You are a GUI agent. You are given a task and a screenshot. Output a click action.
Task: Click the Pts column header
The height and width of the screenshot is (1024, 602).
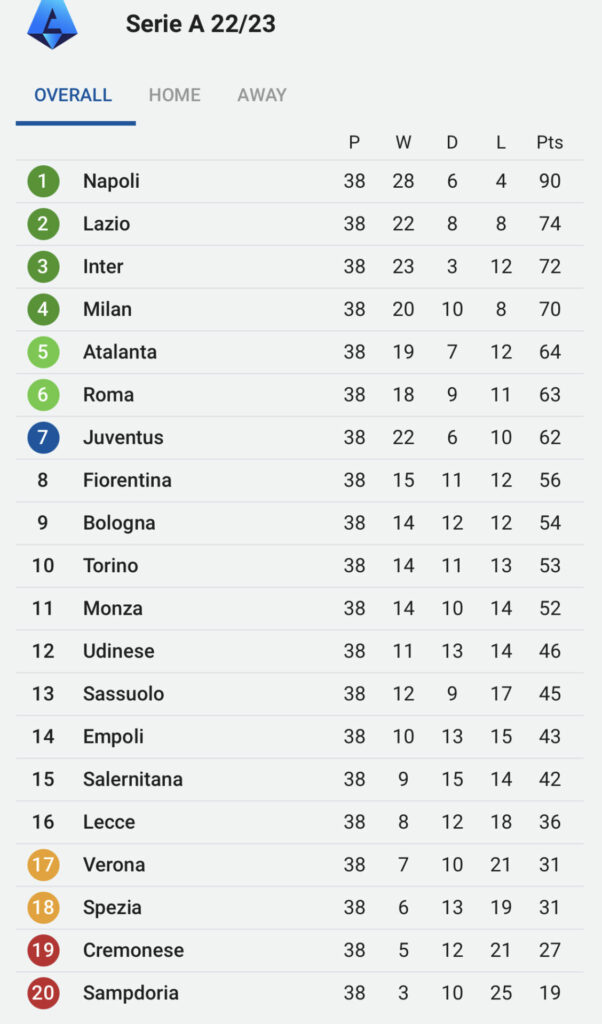549,142
